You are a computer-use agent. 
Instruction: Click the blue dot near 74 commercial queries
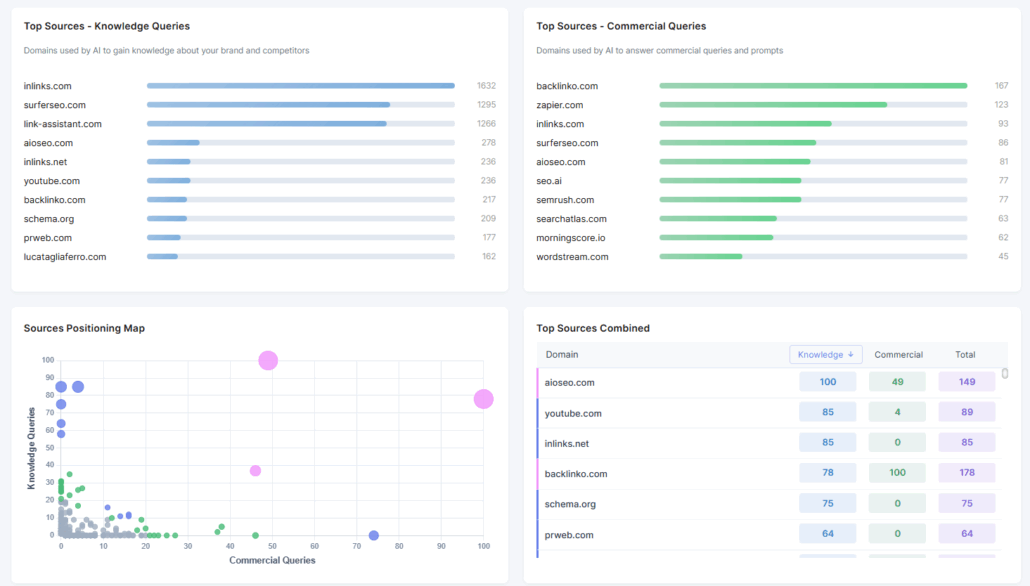[x=374, y=535]
